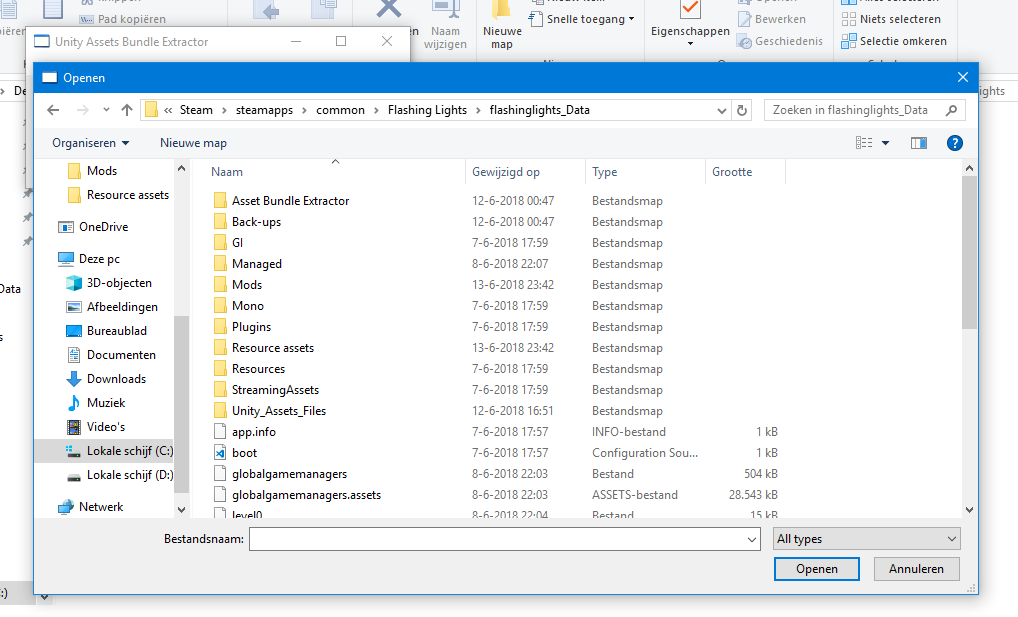Select the app.info file icon

point(220,432)
